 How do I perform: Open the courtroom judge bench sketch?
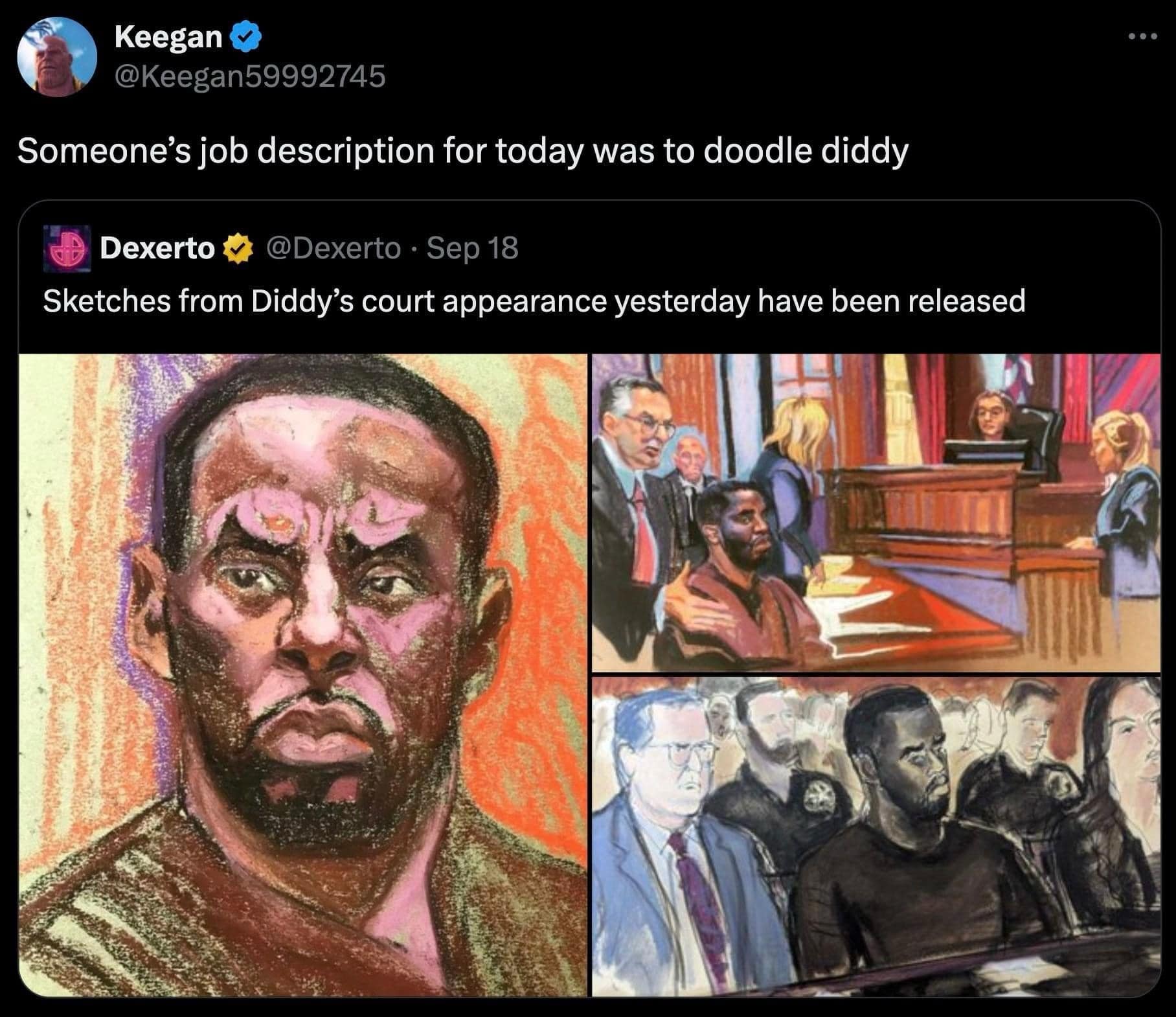click(x=876, y=512)
